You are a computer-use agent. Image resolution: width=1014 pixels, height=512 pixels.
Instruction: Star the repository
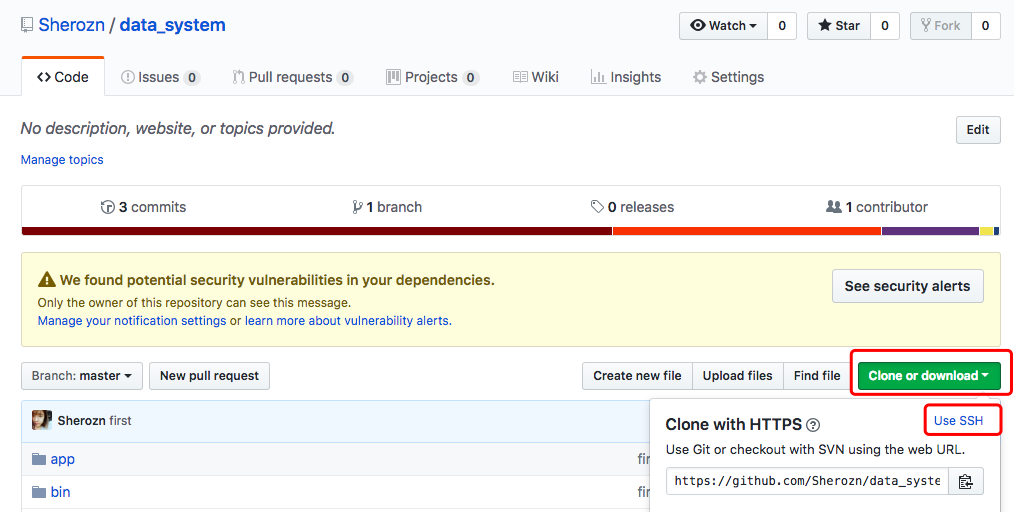pyautogui.click(x=839, y=26)
